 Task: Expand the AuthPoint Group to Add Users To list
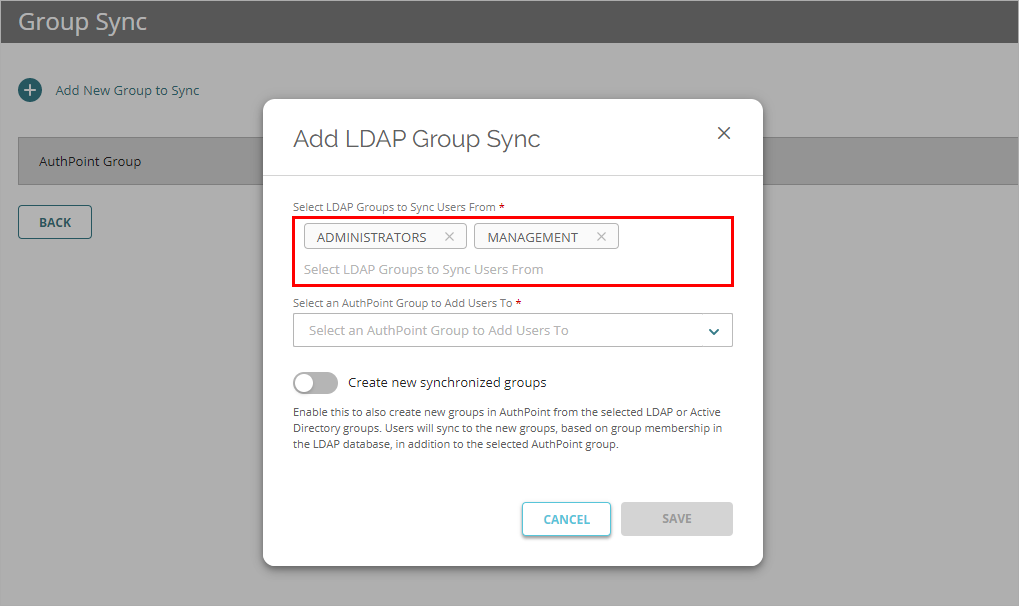[512, 330]
